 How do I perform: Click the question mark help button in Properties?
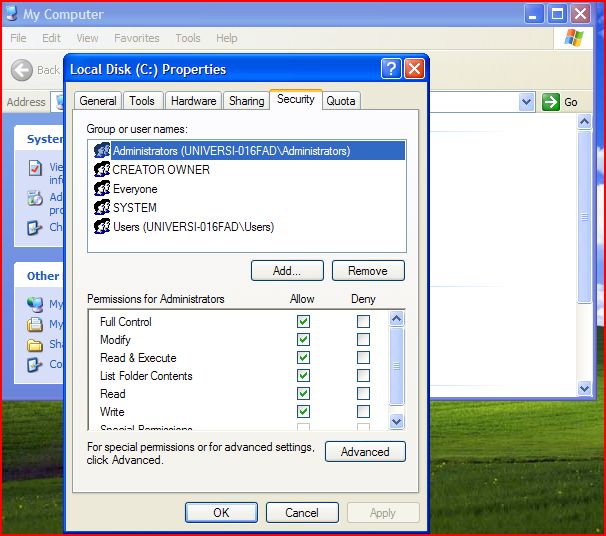(x=391, y=69)
